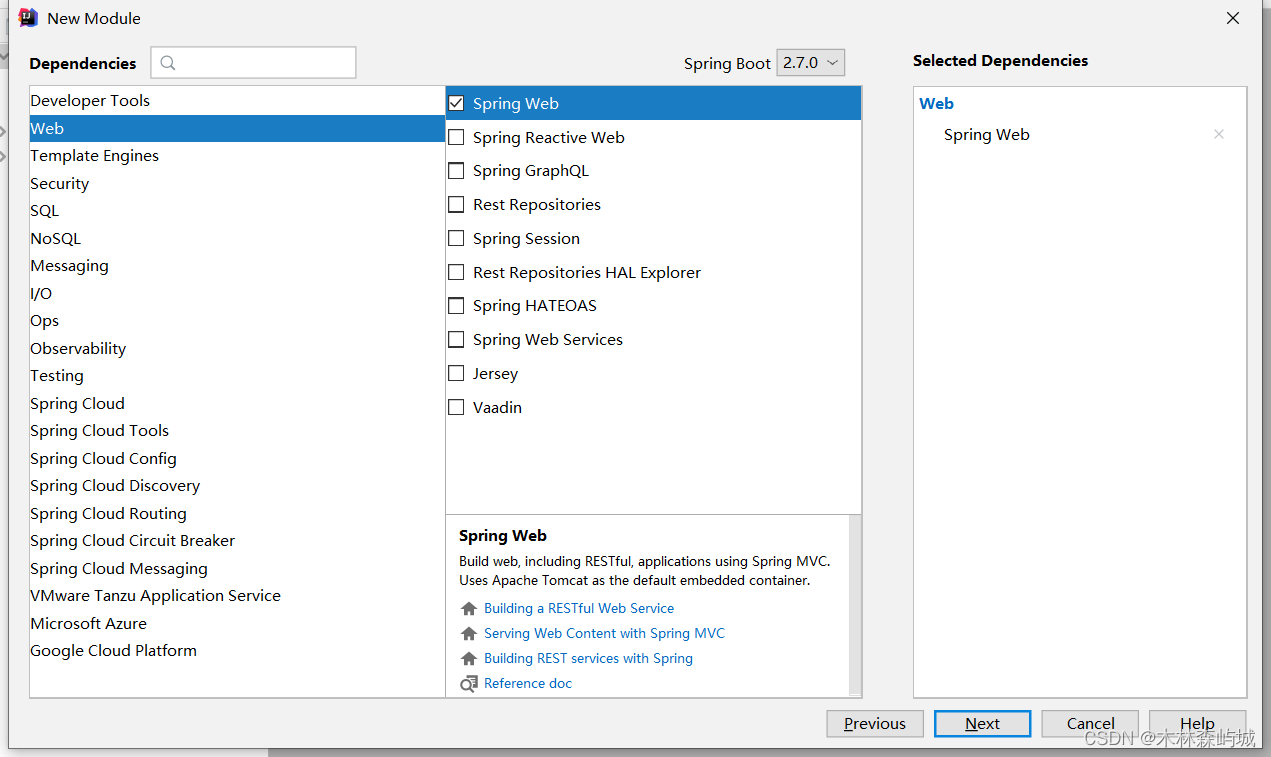
Task: Open Building REST services with Spring link
Action: pyautogui.click(x=588, y=658)
